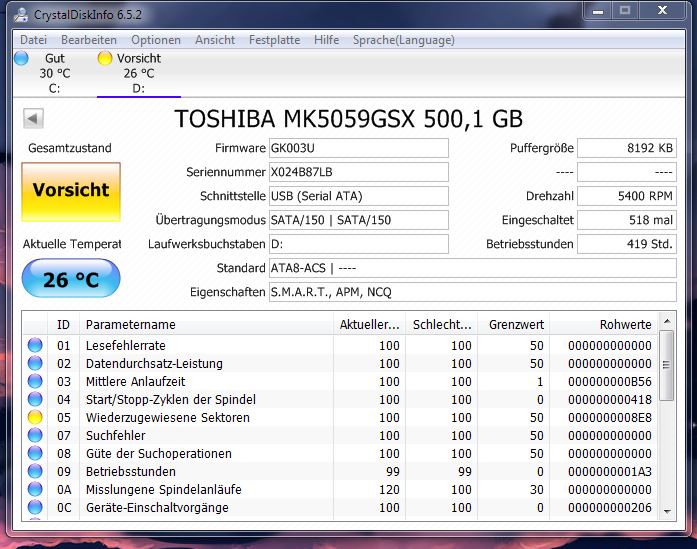Image resolution: width=697 pixels, height=549 pixels.
Task: Click the 26 °C temperature button
Action: point(71,279)
